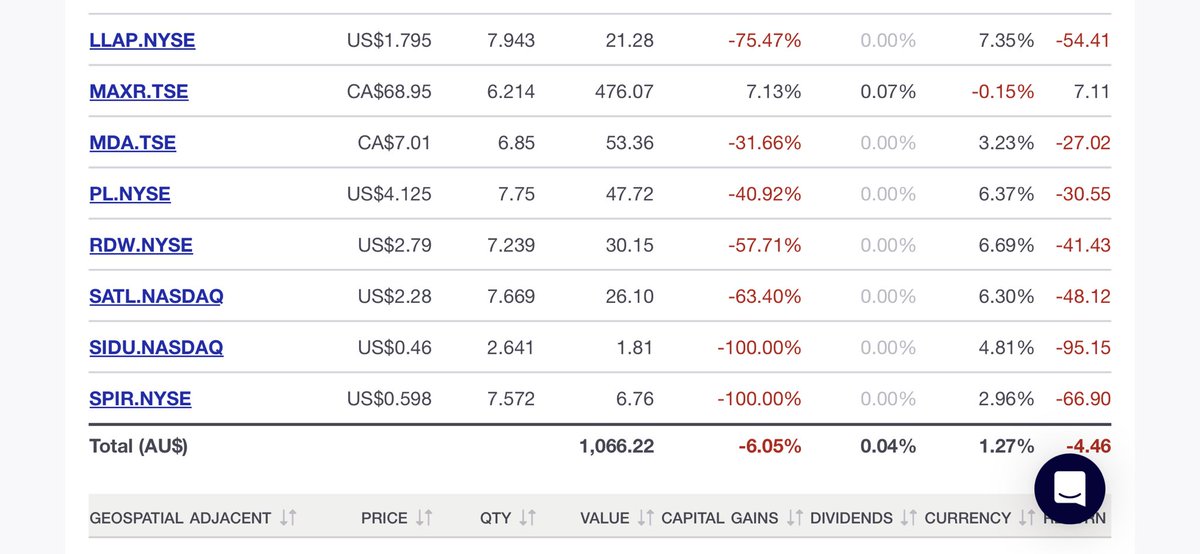The height and width of the screenshot is (554, 1200).
Task: Open the LLAP.NYSE holding link
Action: click(142, 41)
